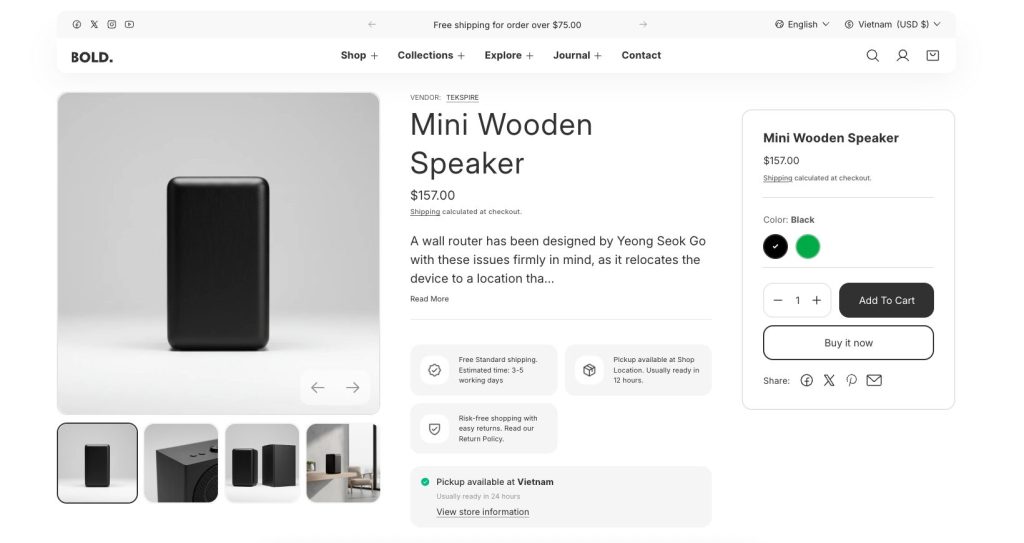Open the search icon in header

(x=872, y=56)
